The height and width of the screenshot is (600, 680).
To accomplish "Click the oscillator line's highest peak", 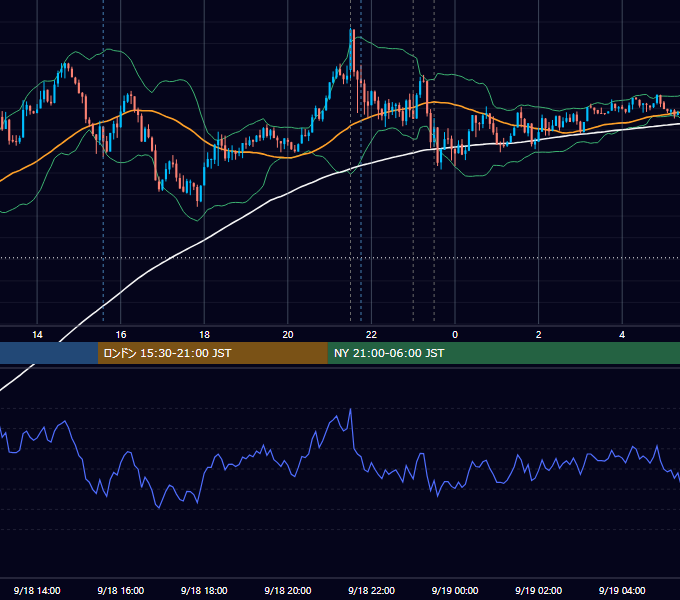I will click(350, 409).
